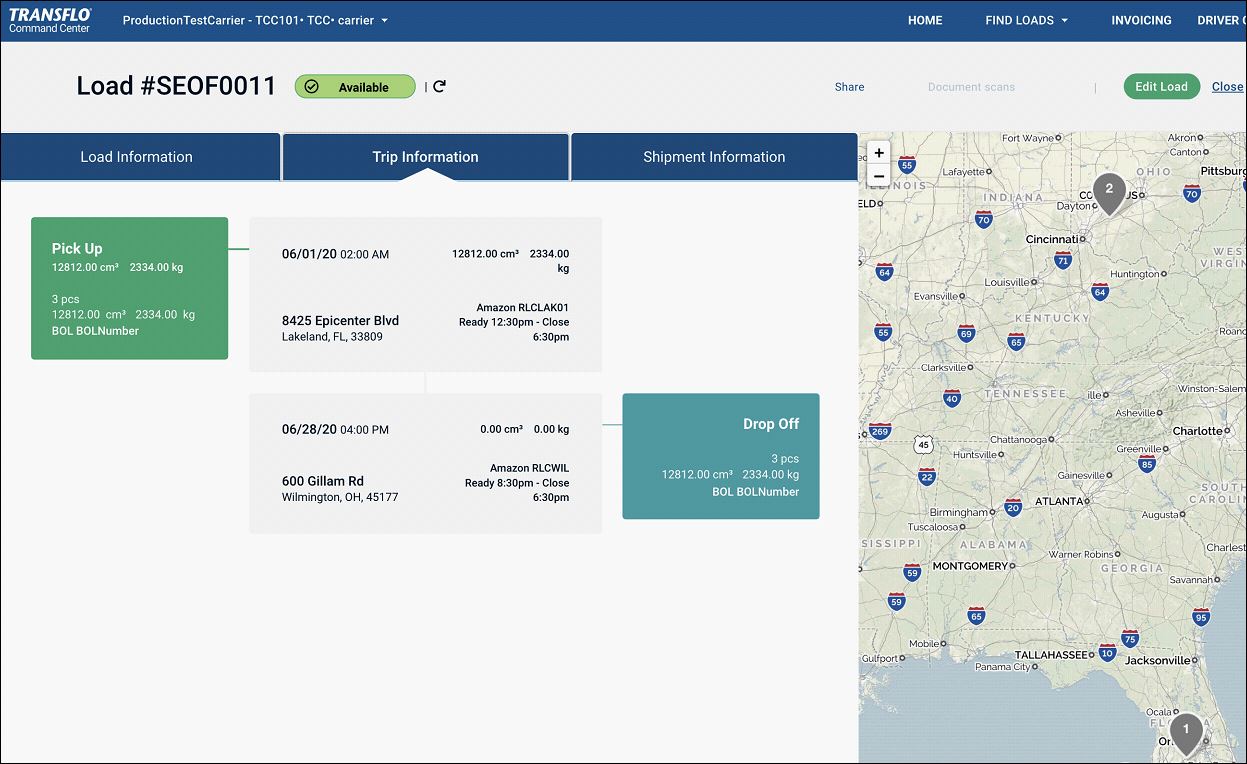Zoom in on the map
Image resolution: width=1247 pixels, height=764 pixels.
877,152
